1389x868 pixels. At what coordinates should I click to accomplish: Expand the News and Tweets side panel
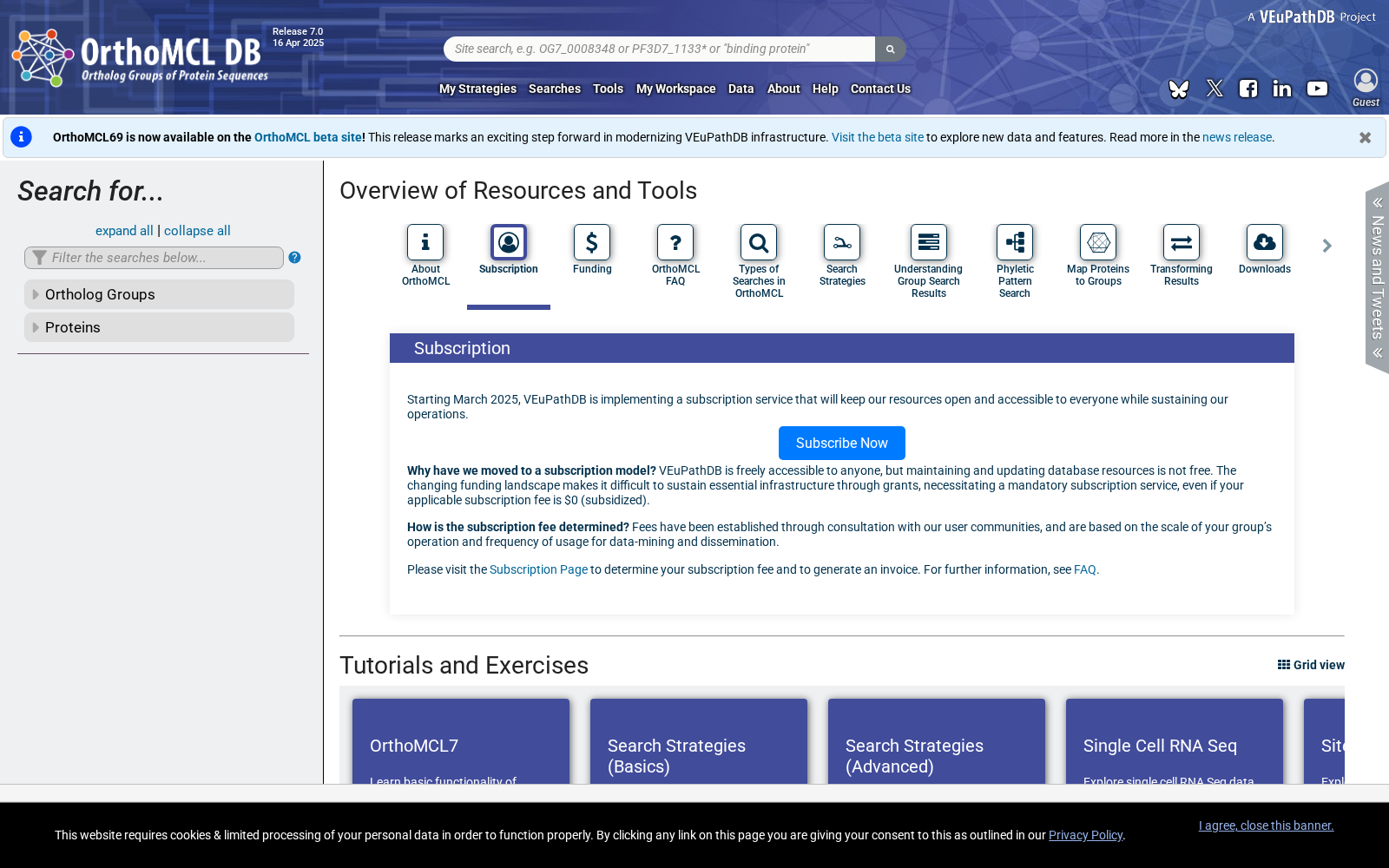click(1377, 278)
